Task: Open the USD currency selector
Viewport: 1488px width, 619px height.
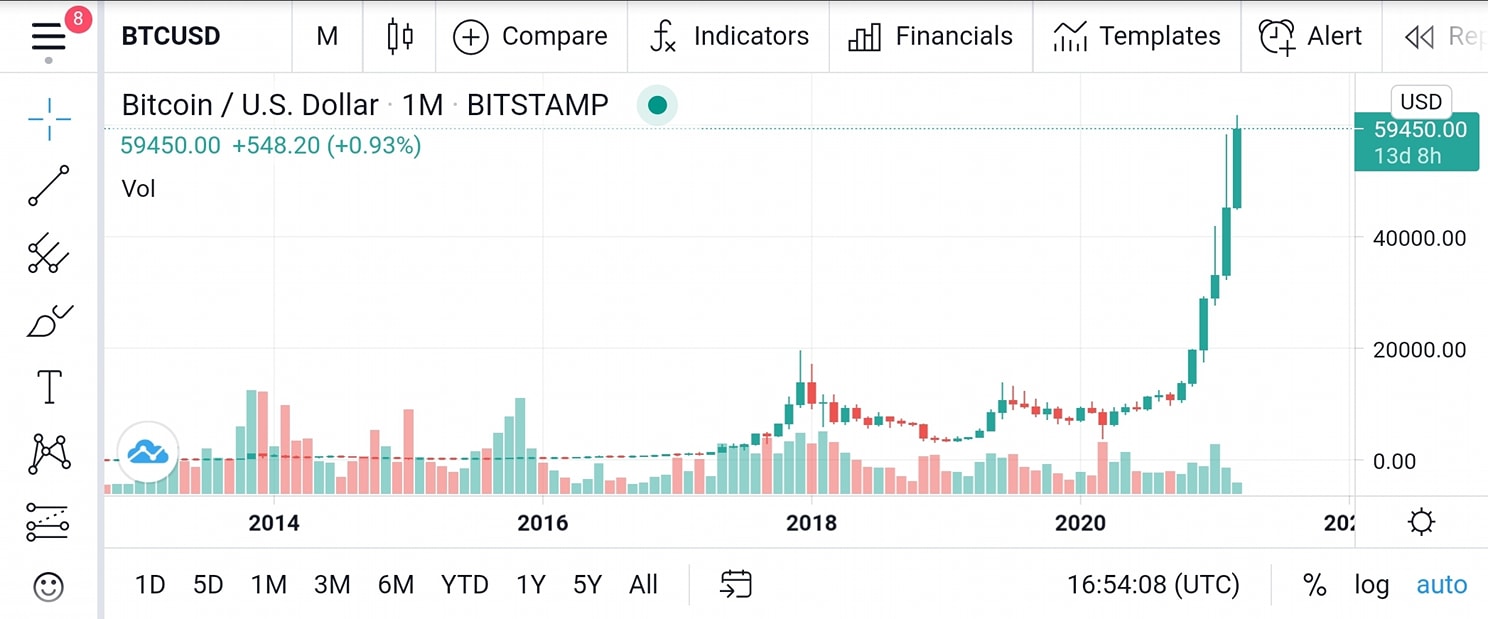Action: pos(1421,102)
